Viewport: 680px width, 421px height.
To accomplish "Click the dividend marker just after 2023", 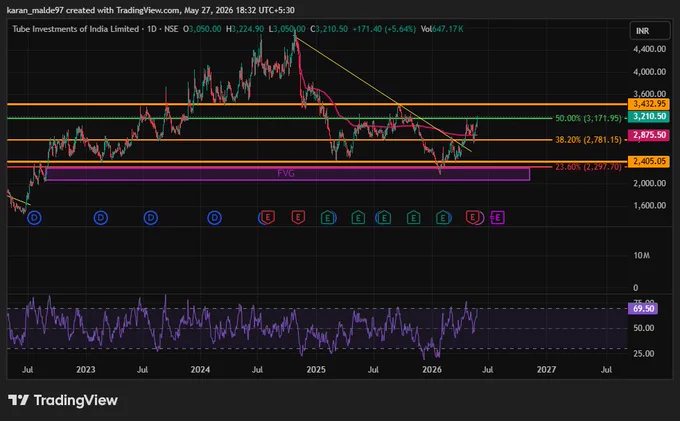I will click(101, 218).
